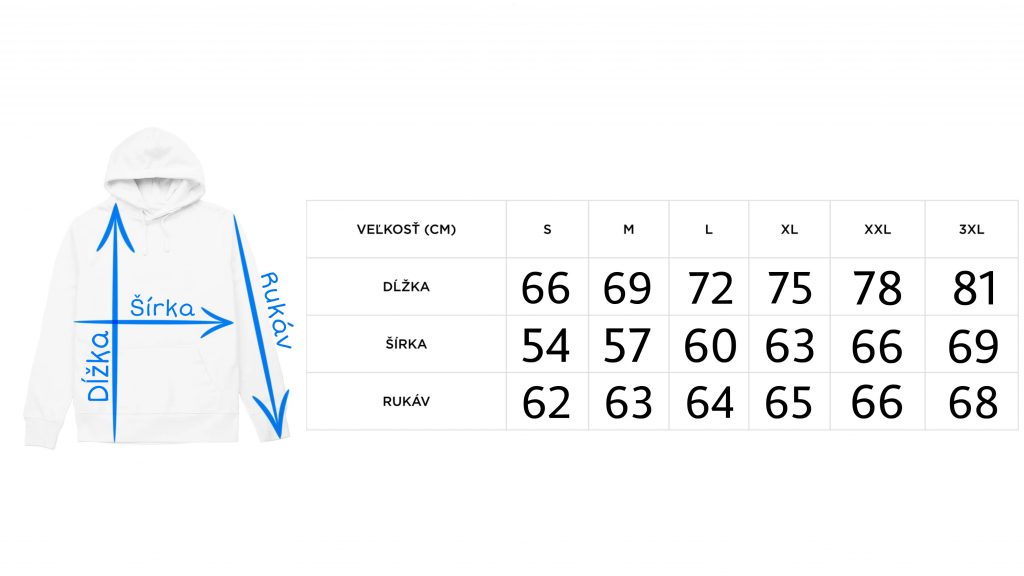Click the blue Šírka label on hoodie

point(162,306)
